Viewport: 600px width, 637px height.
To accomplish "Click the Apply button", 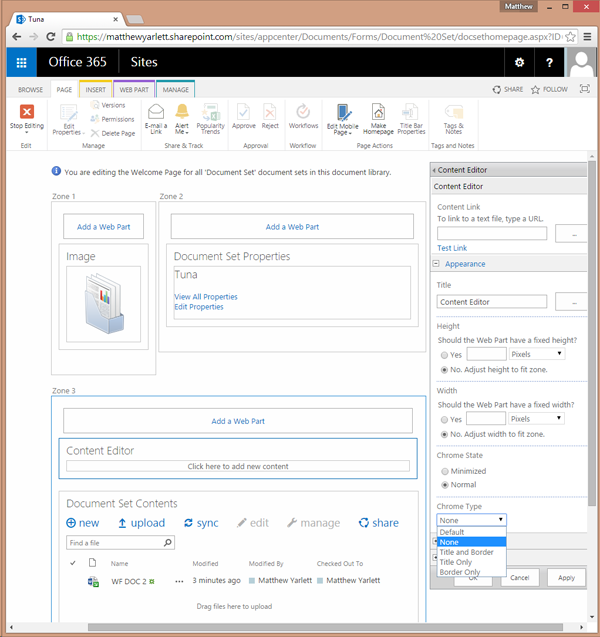I will tap(566, 577).
